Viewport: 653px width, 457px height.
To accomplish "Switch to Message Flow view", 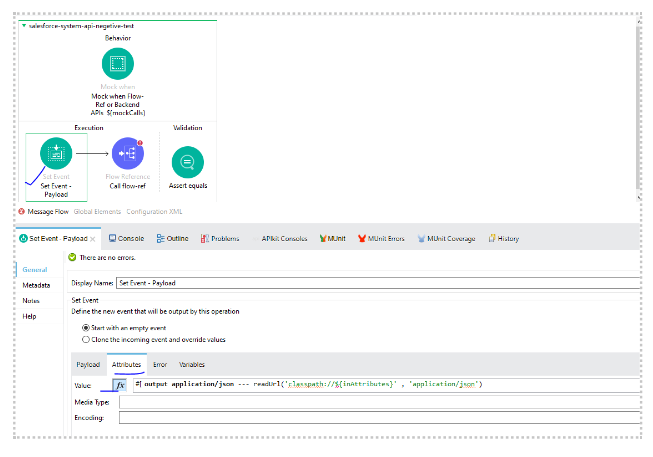I will click(x=48, y=212).
